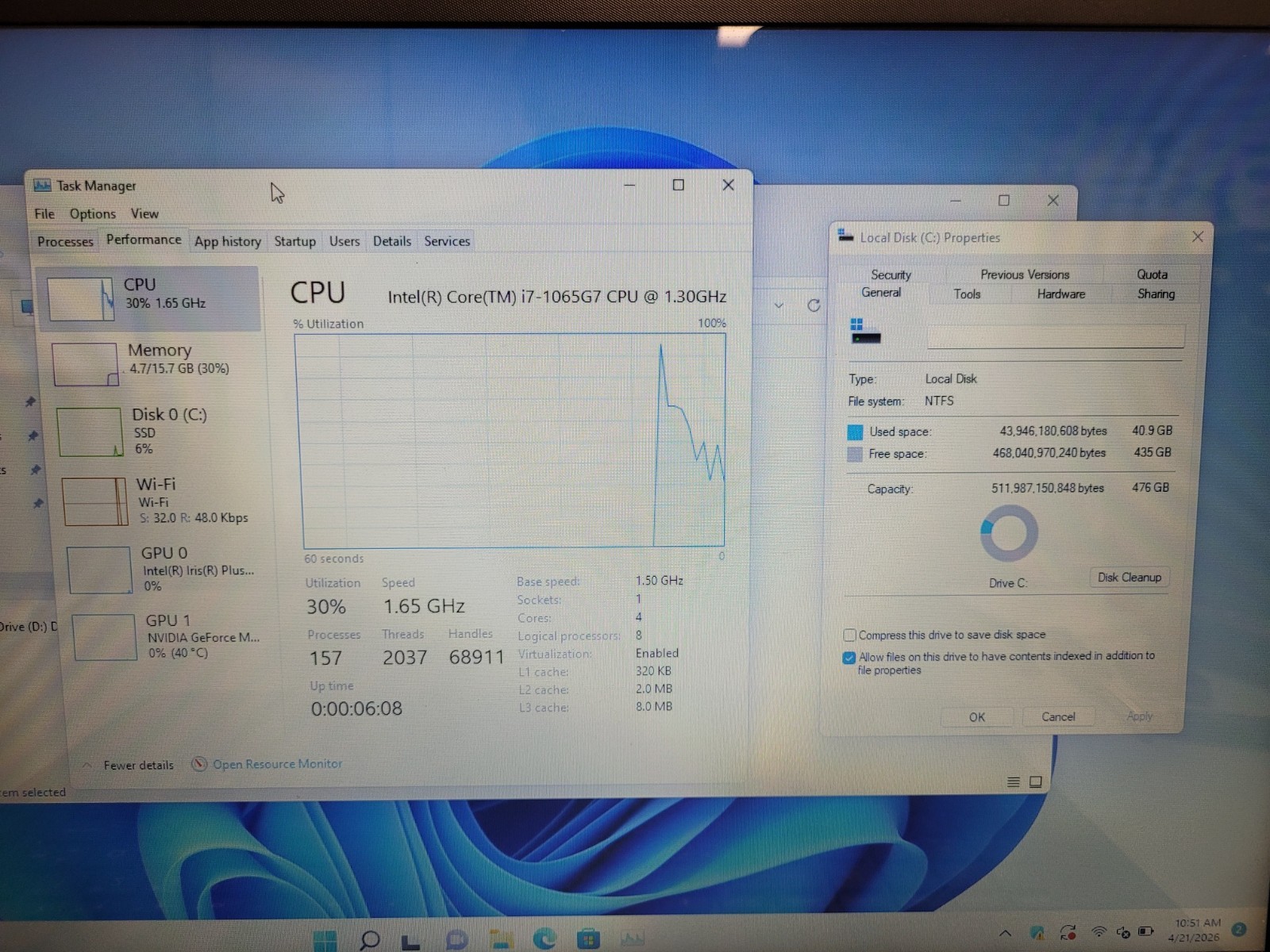The image size is (1270, 952).
Task: Show hidden tray icons chevron
Action: coord(1005,933)
